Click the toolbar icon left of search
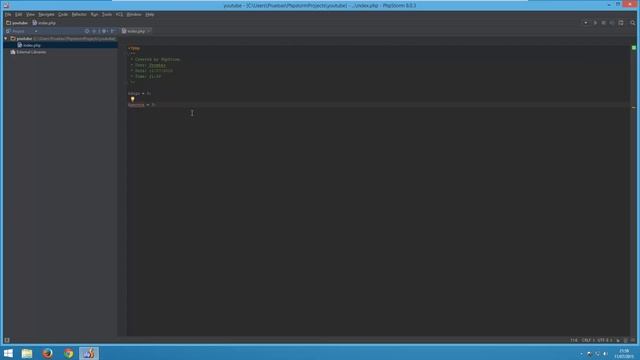 621,23
